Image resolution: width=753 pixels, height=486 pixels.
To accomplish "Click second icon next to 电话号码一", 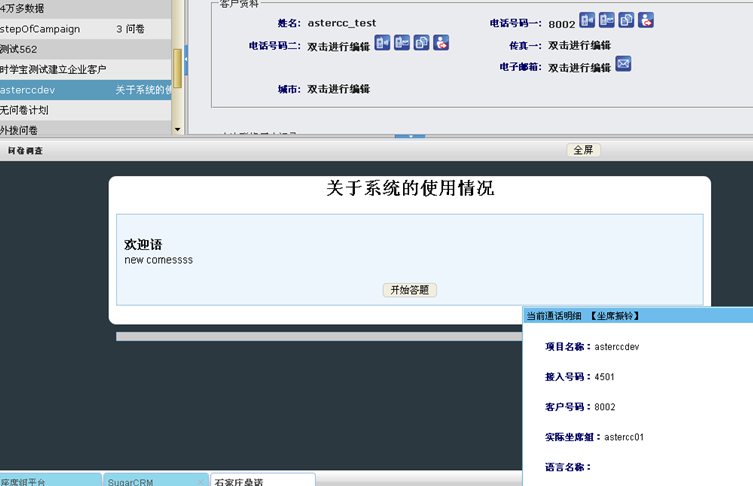I will [607, 20].
